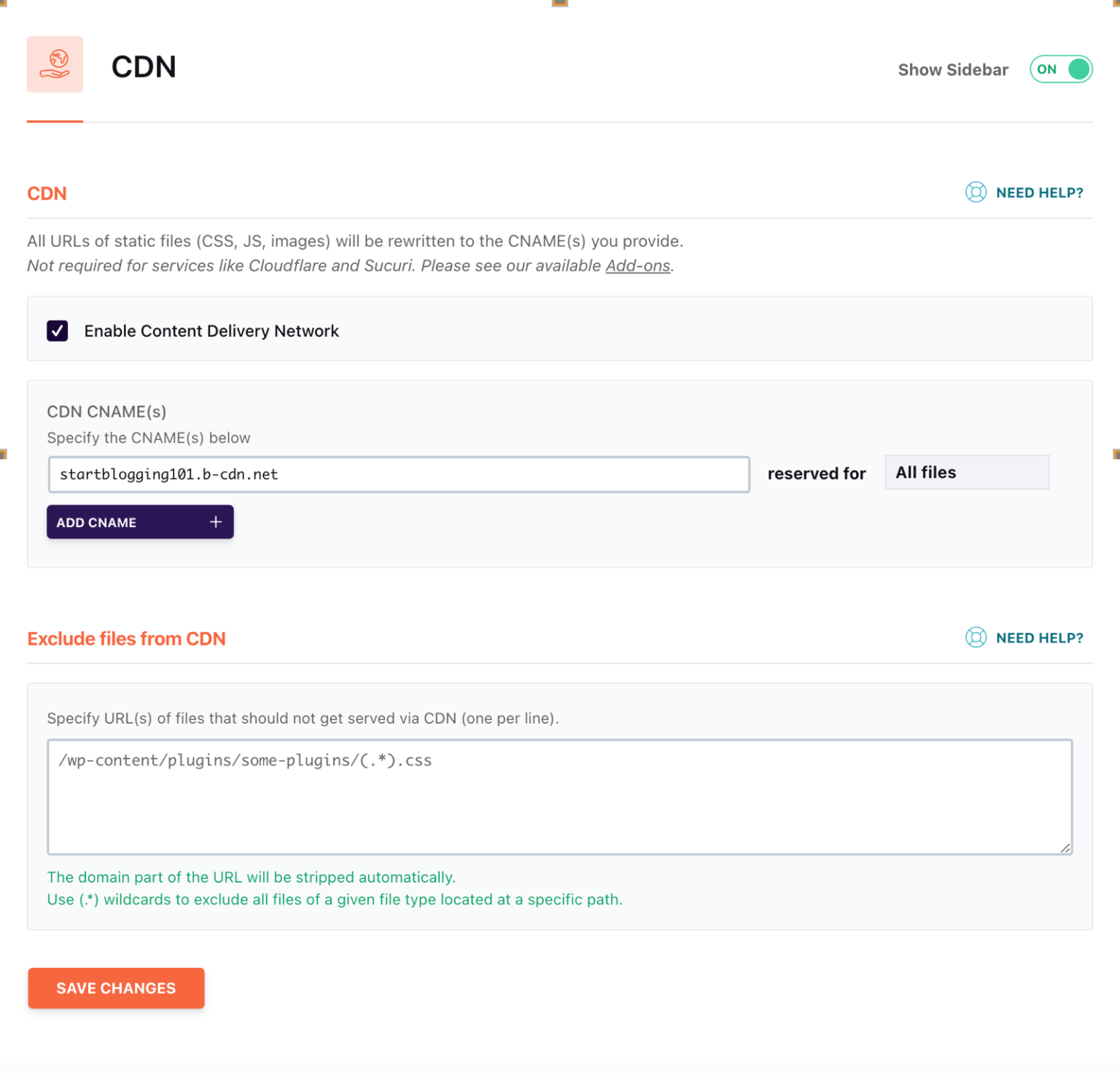Select the startblogging101.b-cdn.net CNAME field
1120x1073 pixels.
coord(398,474)
